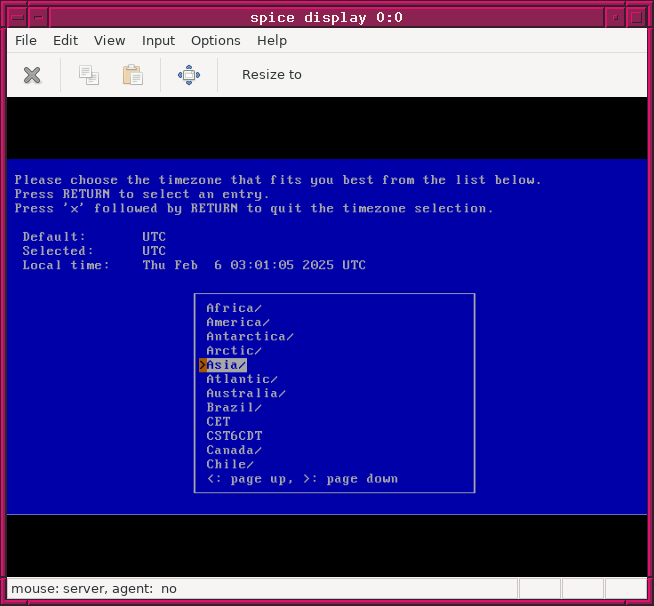Image resolution: width=654 pixels, height=606 pixels.
Task: Toggle fullscreen with the toolbar icon
Action: pos(189,75)
